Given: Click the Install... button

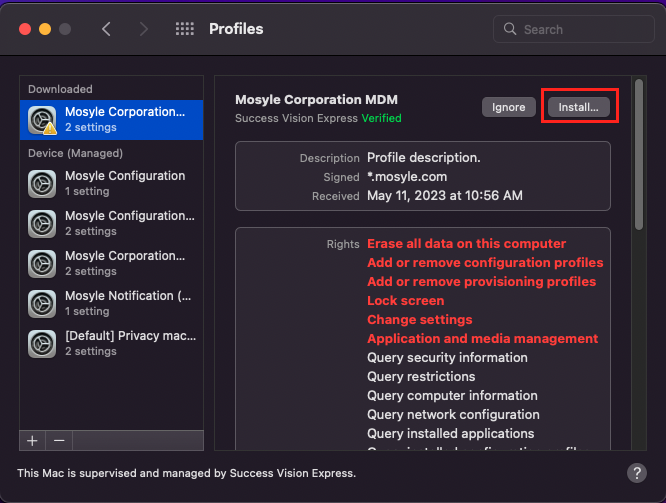Looking at the screenshot, I should point(579,107).
